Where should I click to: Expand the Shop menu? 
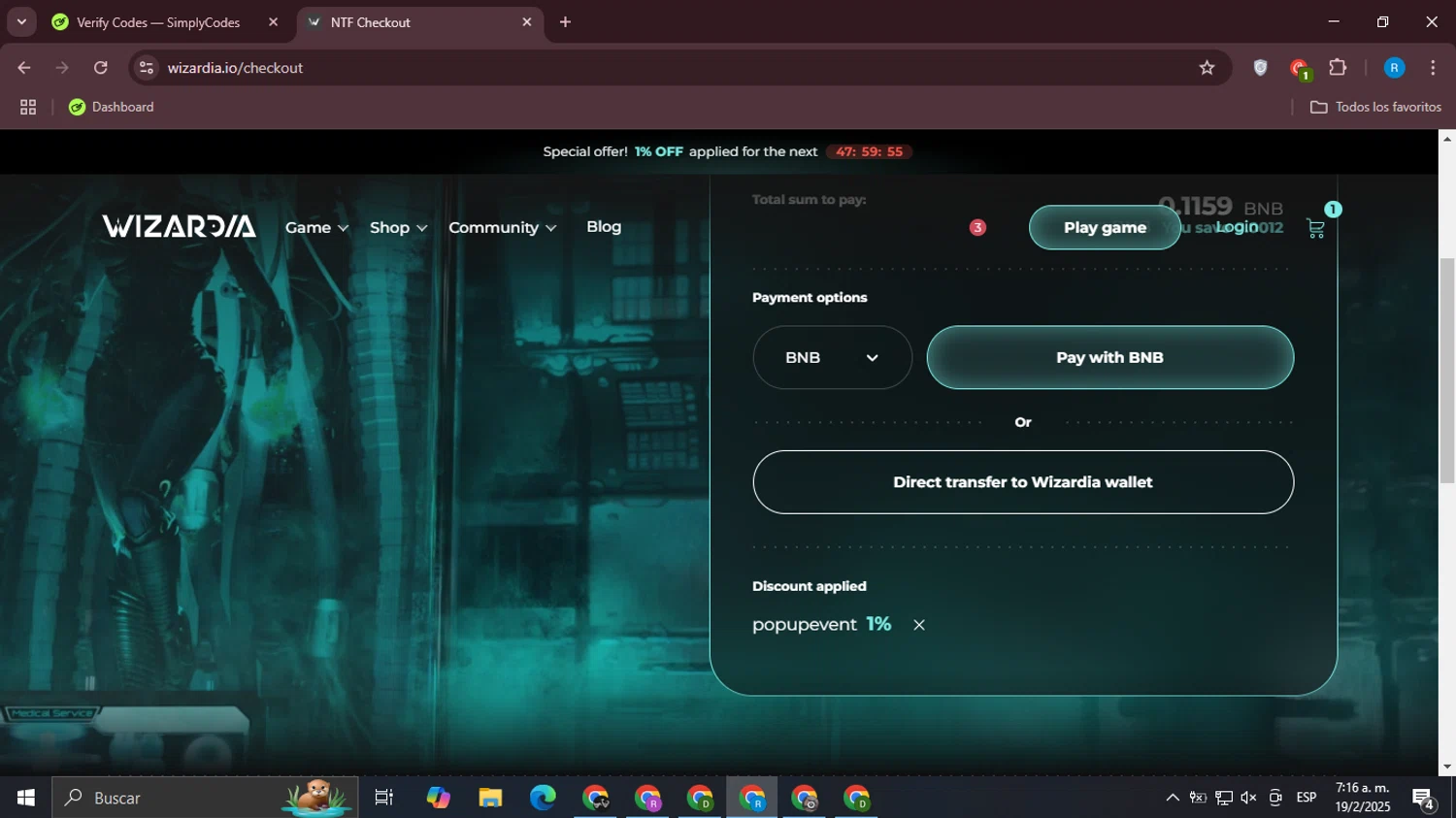[398, 228]
